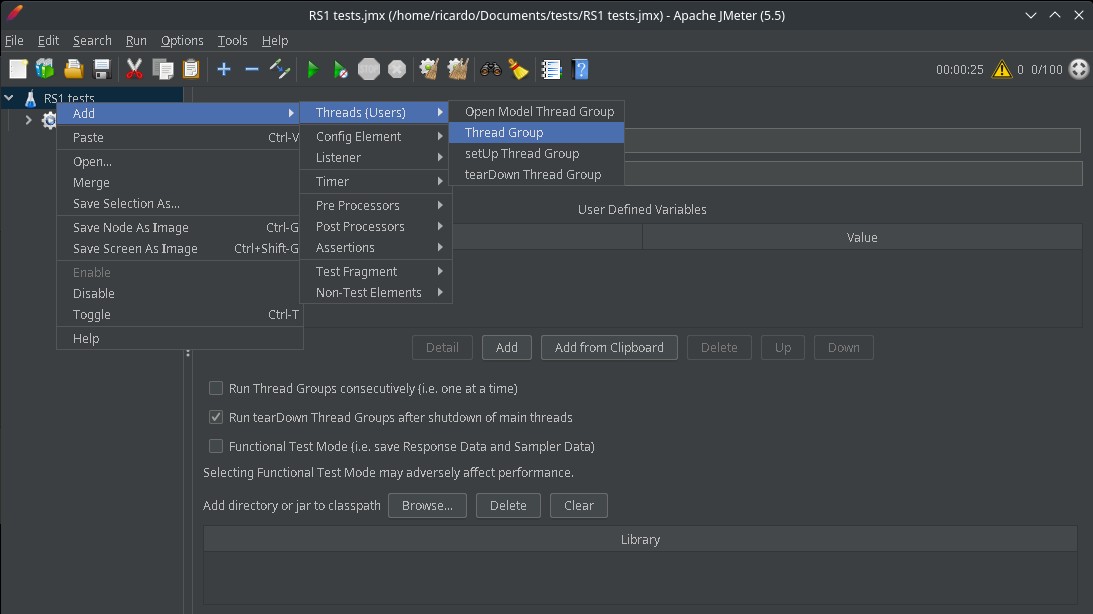The image size is (1093, 614).
Task: Click the Toggle enable/disable toolbar icon
Action: pos(280,69)
